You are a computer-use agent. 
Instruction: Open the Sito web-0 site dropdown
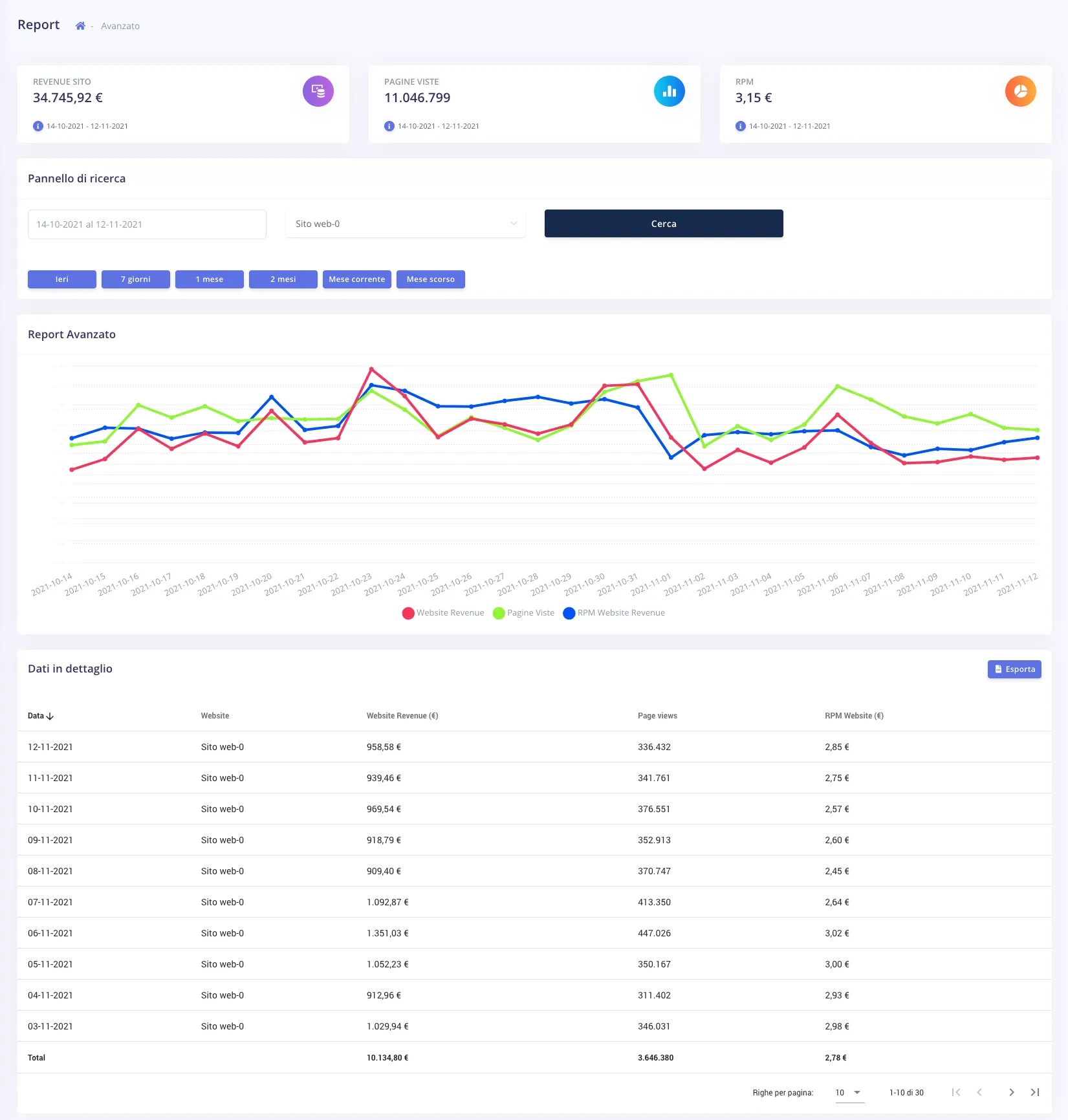pyautogui.click(x=406, y=224)
